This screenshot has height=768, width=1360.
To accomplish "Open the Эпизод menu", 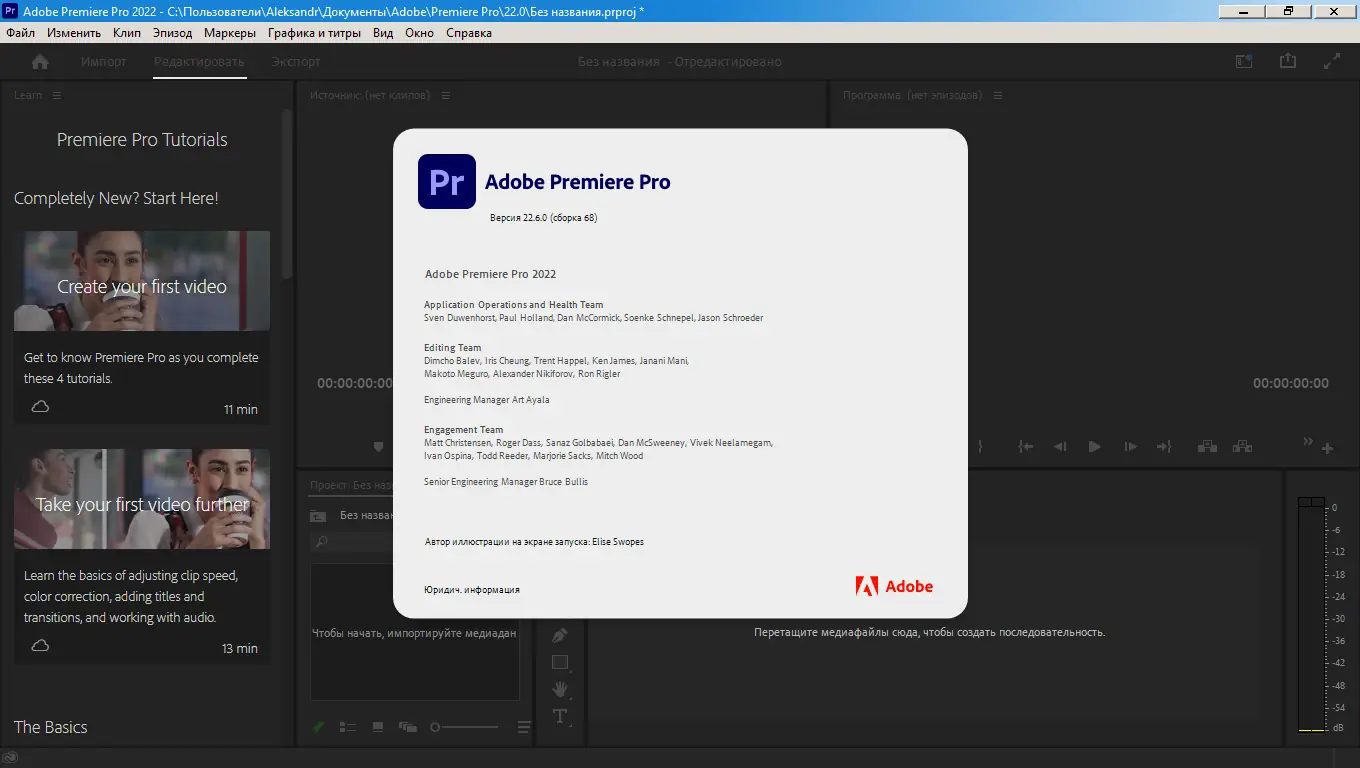I will [x=173, y=33].
